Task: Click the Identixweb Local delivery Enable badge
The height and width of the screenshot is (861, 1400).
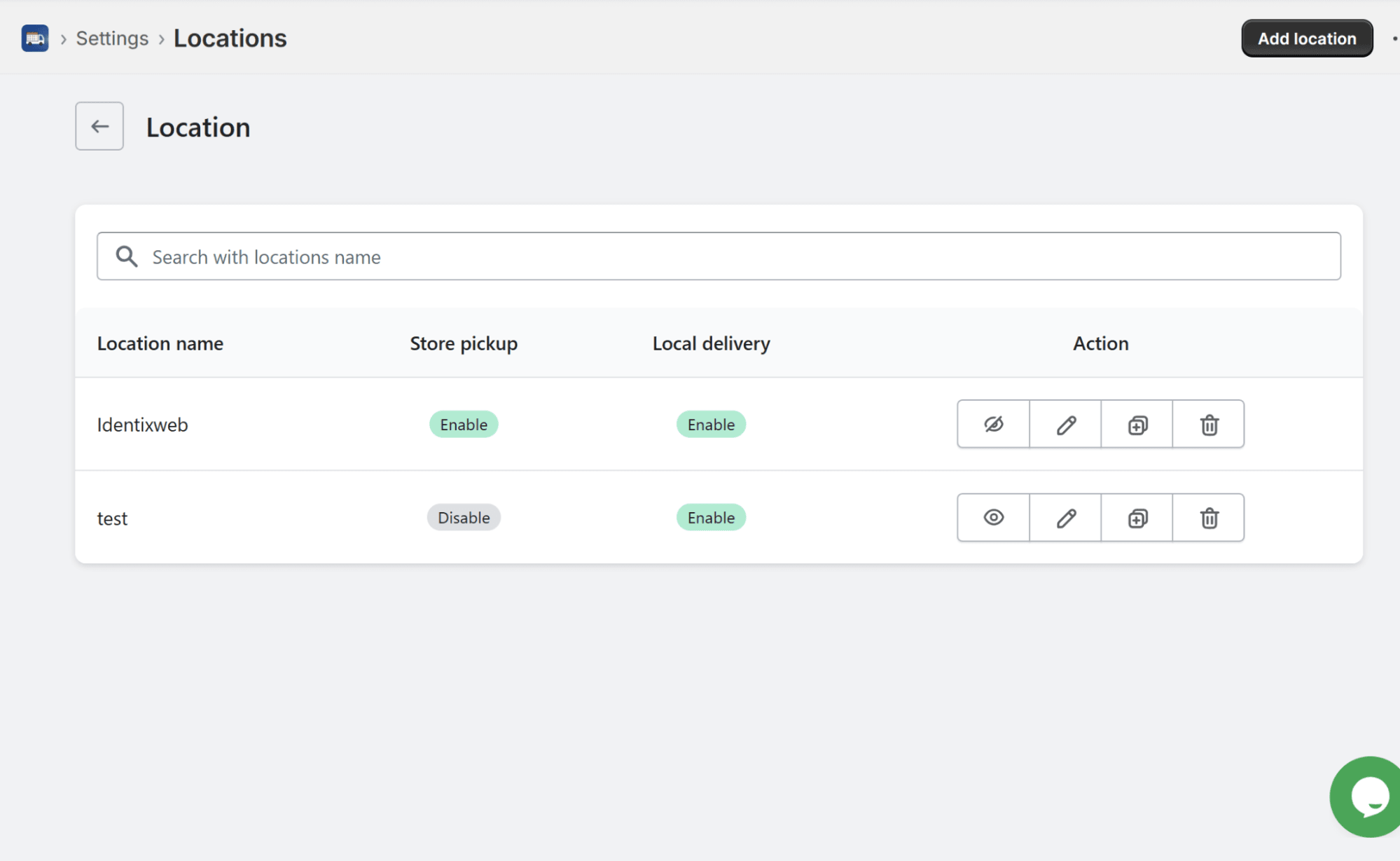Action: [711, 425]
